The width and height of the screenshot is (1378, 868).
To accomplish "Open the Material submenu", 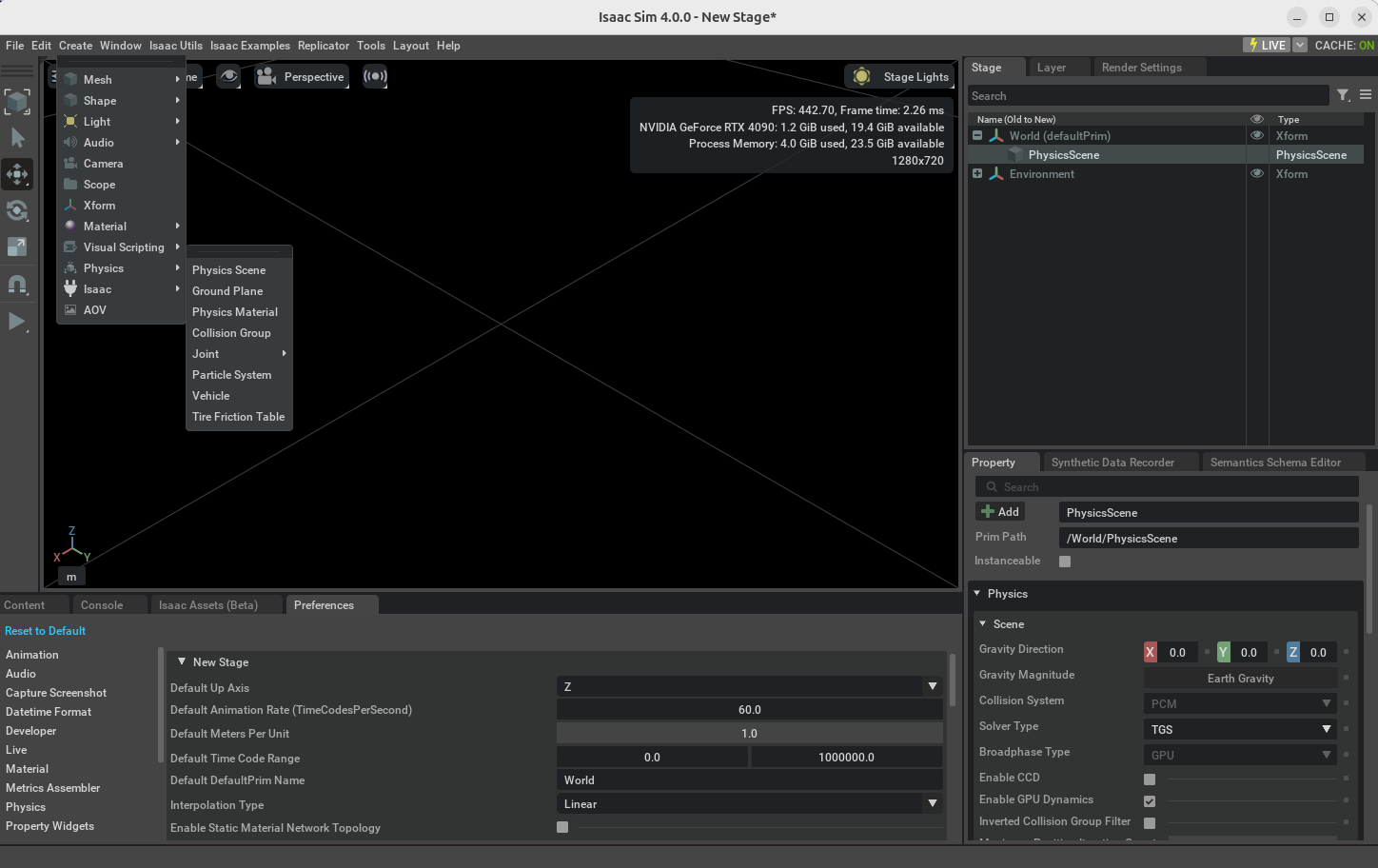I will pyautogui.click(x=122, y=227).
